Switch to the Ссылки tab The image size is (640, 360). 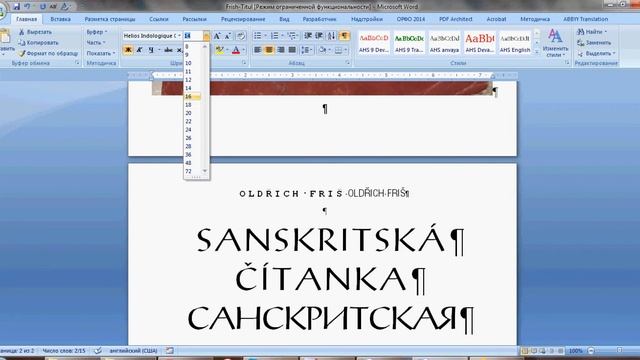pyautogui.click(x=158, y=19)
